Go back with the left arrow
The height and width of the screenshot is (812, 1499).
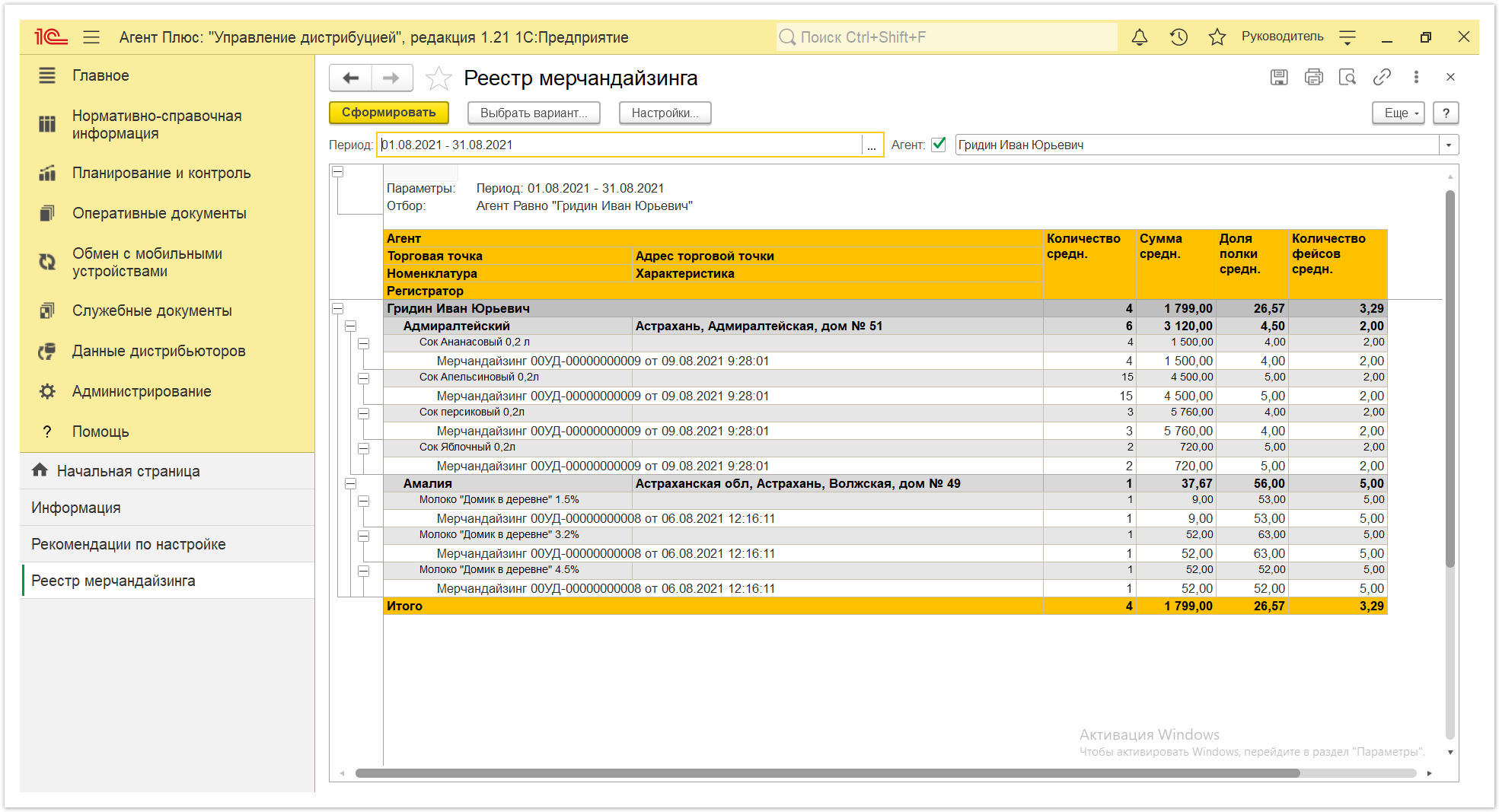pos(351,78)
